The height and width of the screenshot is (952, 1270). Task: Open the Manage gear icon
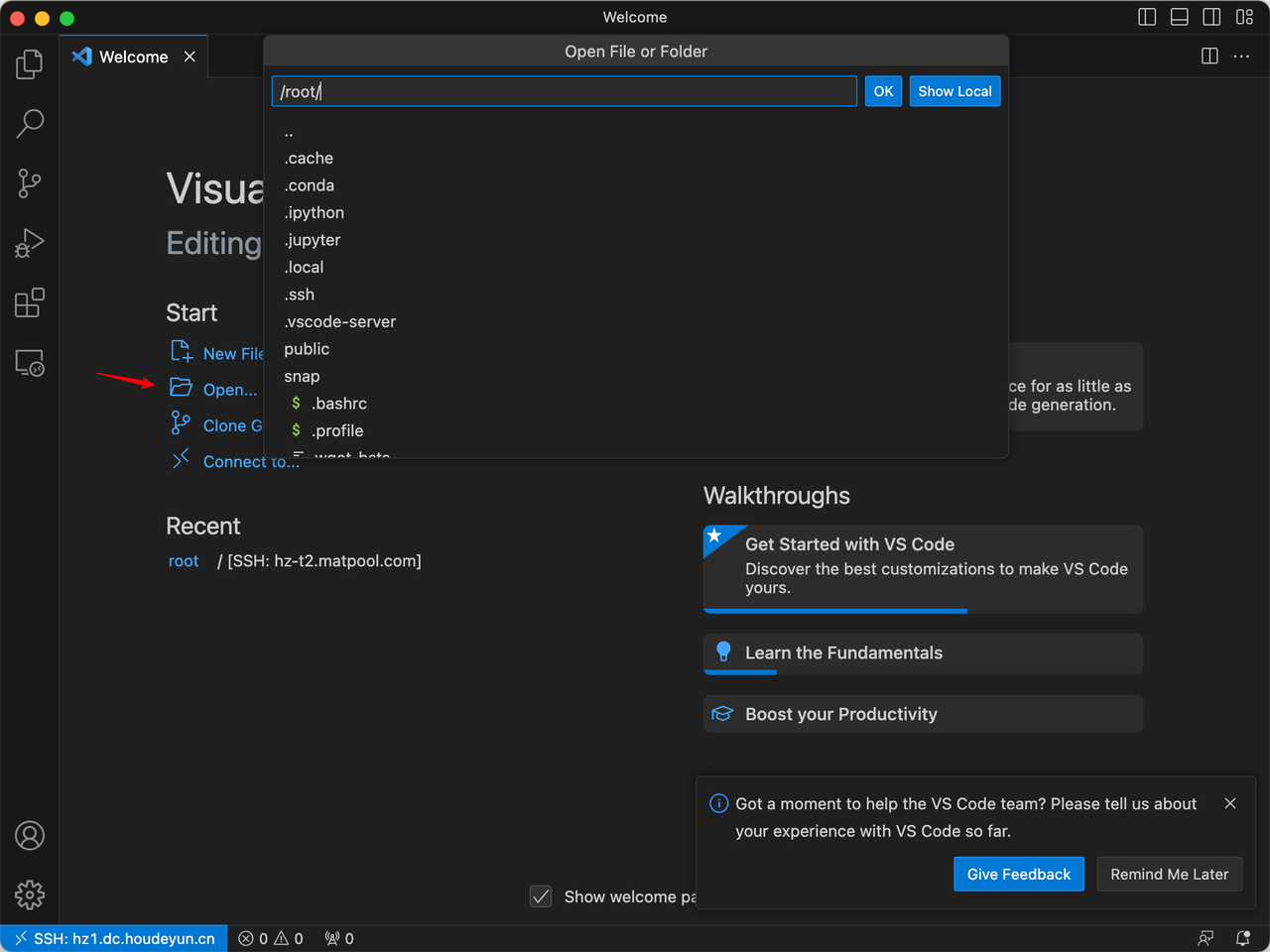pos(30,894)
